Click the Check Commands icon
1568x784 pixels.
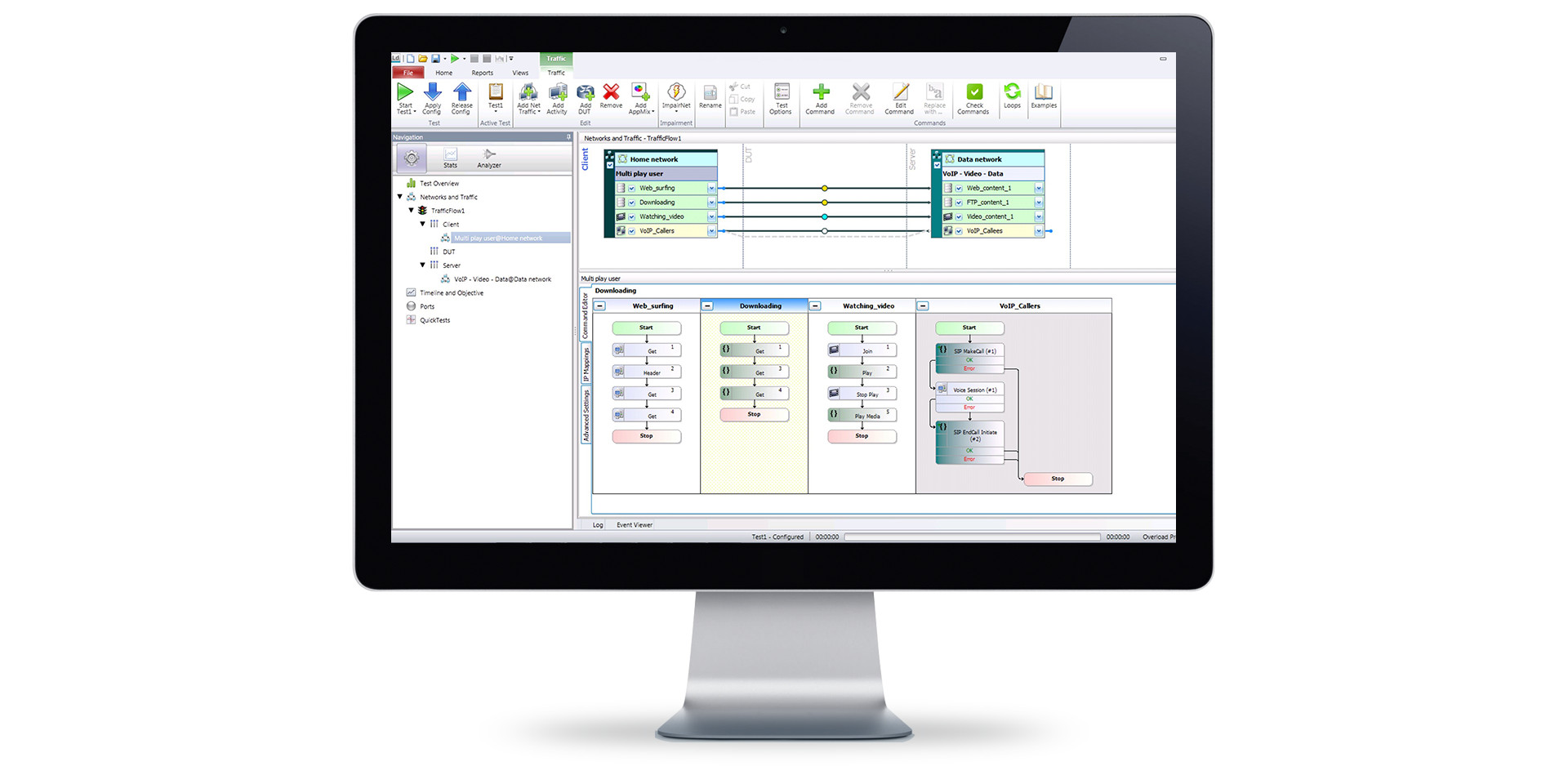click(x=973, y=92)
